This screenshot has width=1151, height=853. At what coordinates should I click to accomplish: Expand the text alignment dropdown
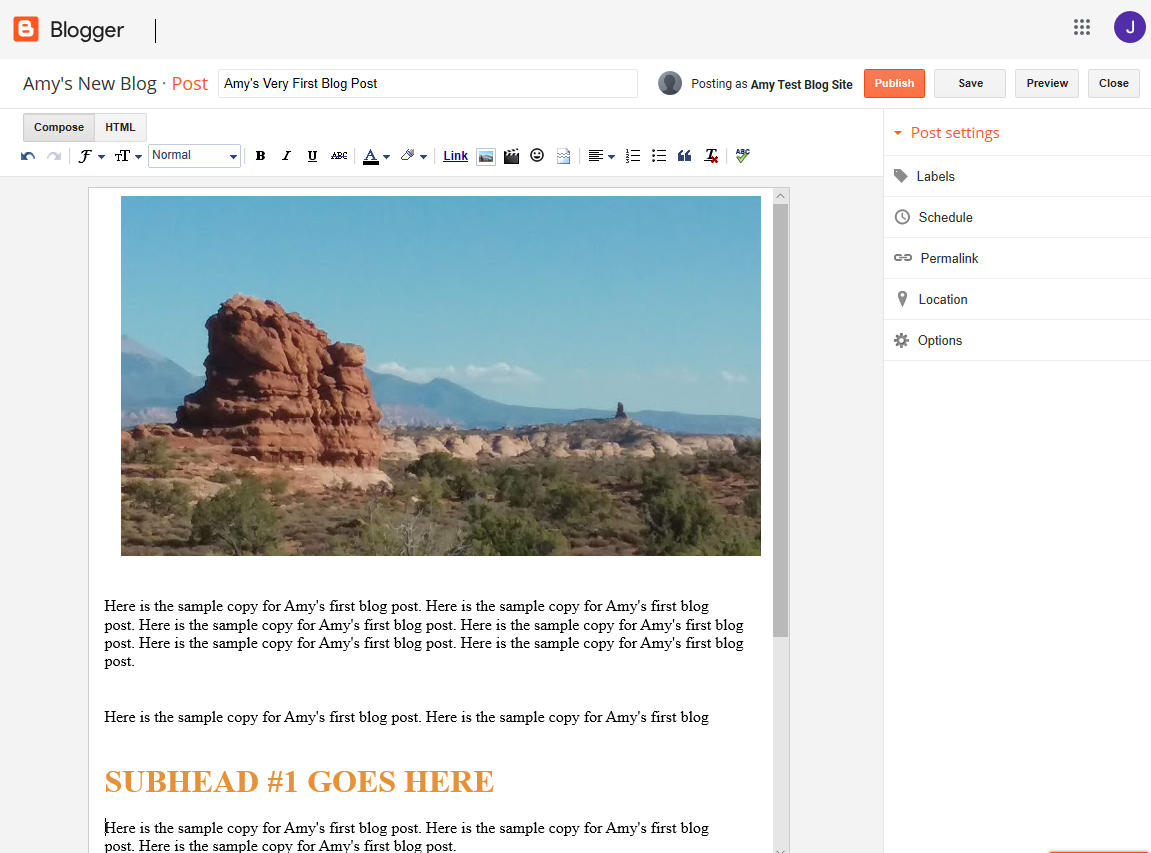(601, 156)
